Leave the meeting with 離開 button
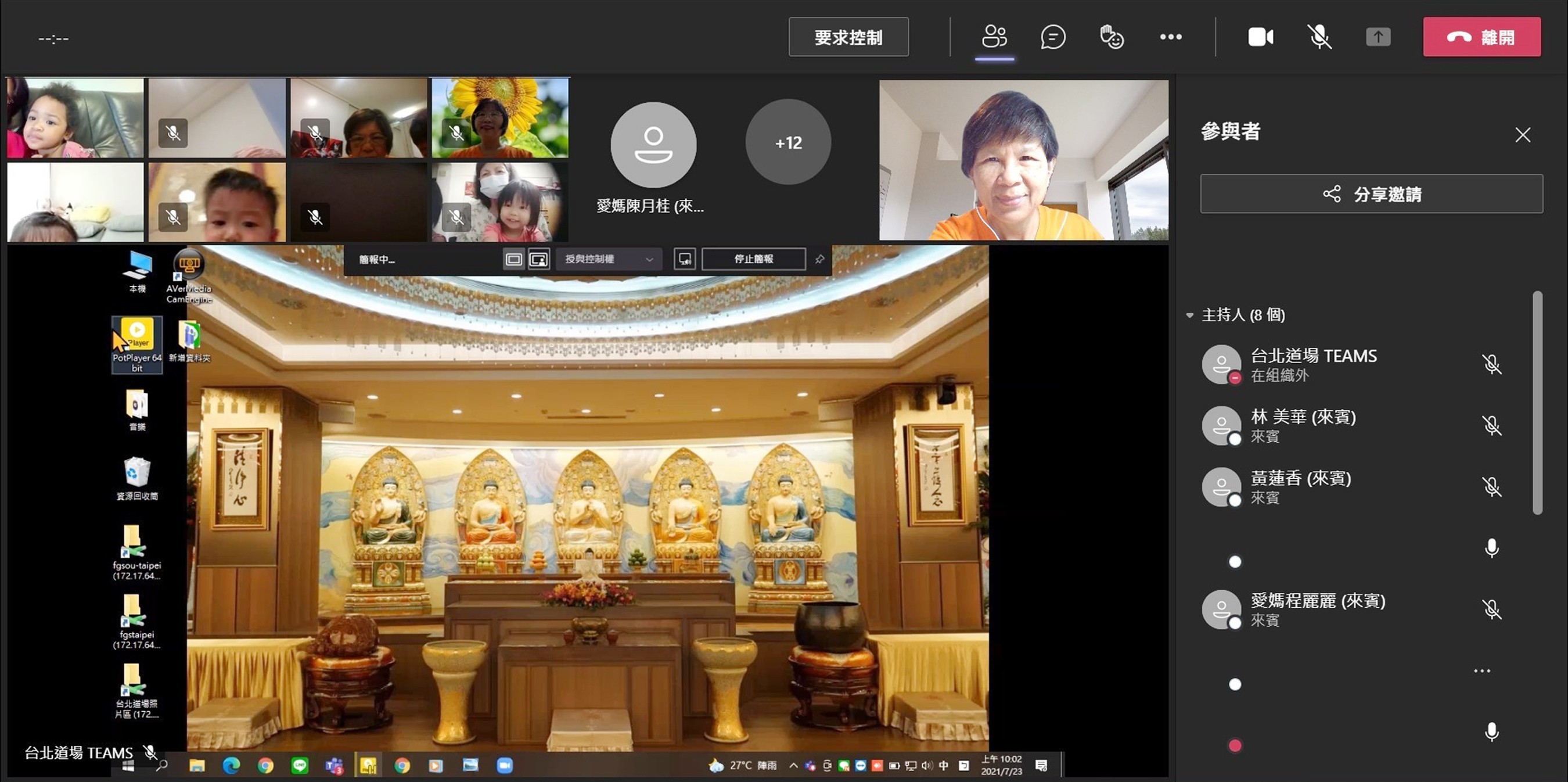This screenshot has width=1568, height=782. tap(1481, 37)
